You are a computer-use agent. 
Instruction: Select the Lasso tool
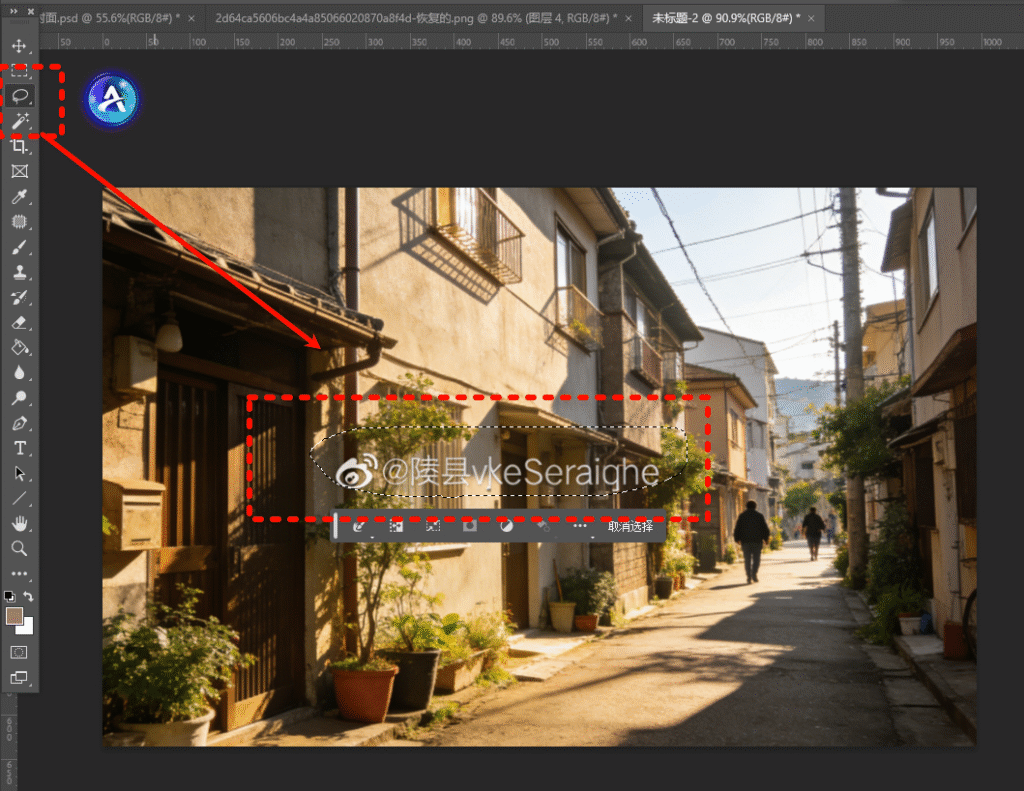19,96
